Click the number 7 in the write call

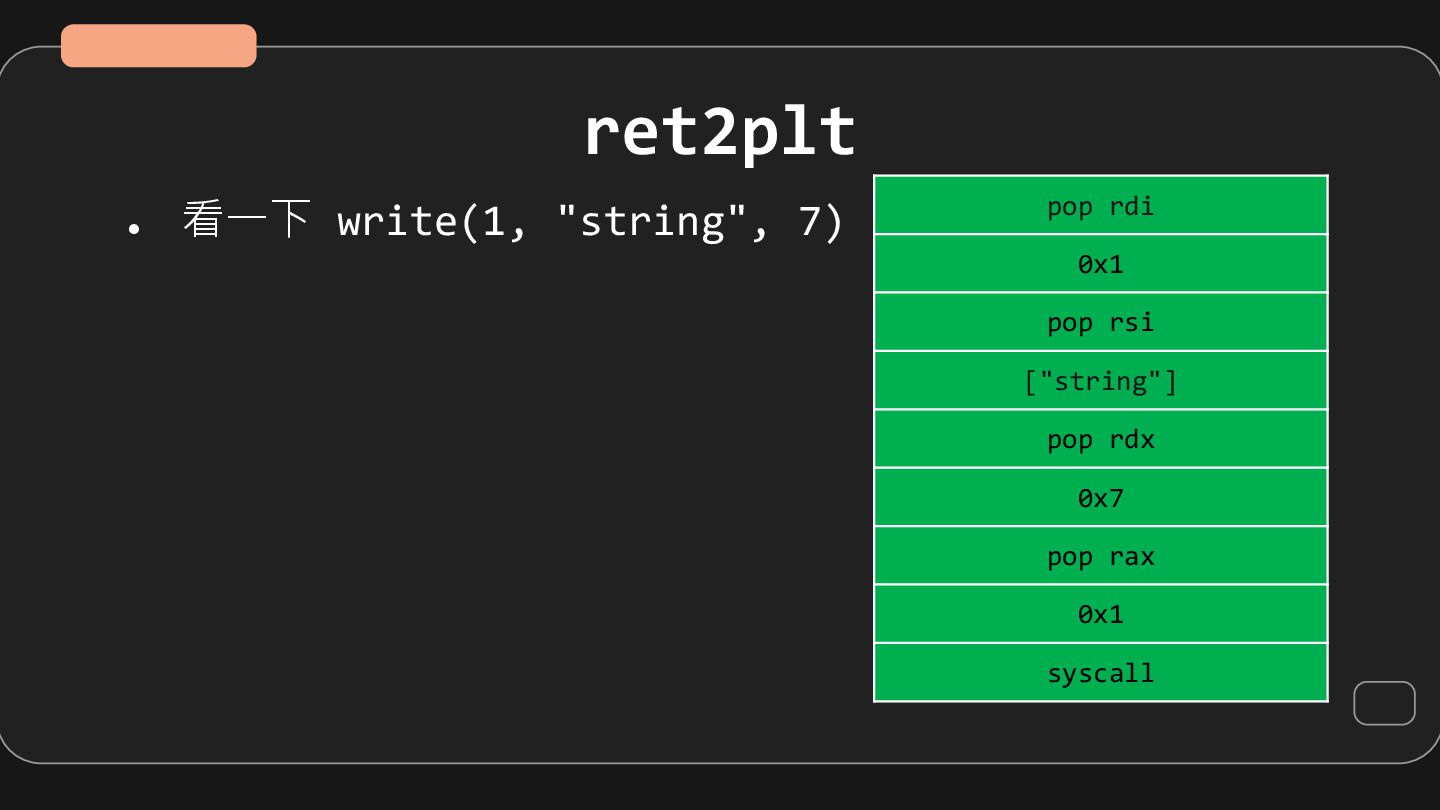[x=810, y=221]
